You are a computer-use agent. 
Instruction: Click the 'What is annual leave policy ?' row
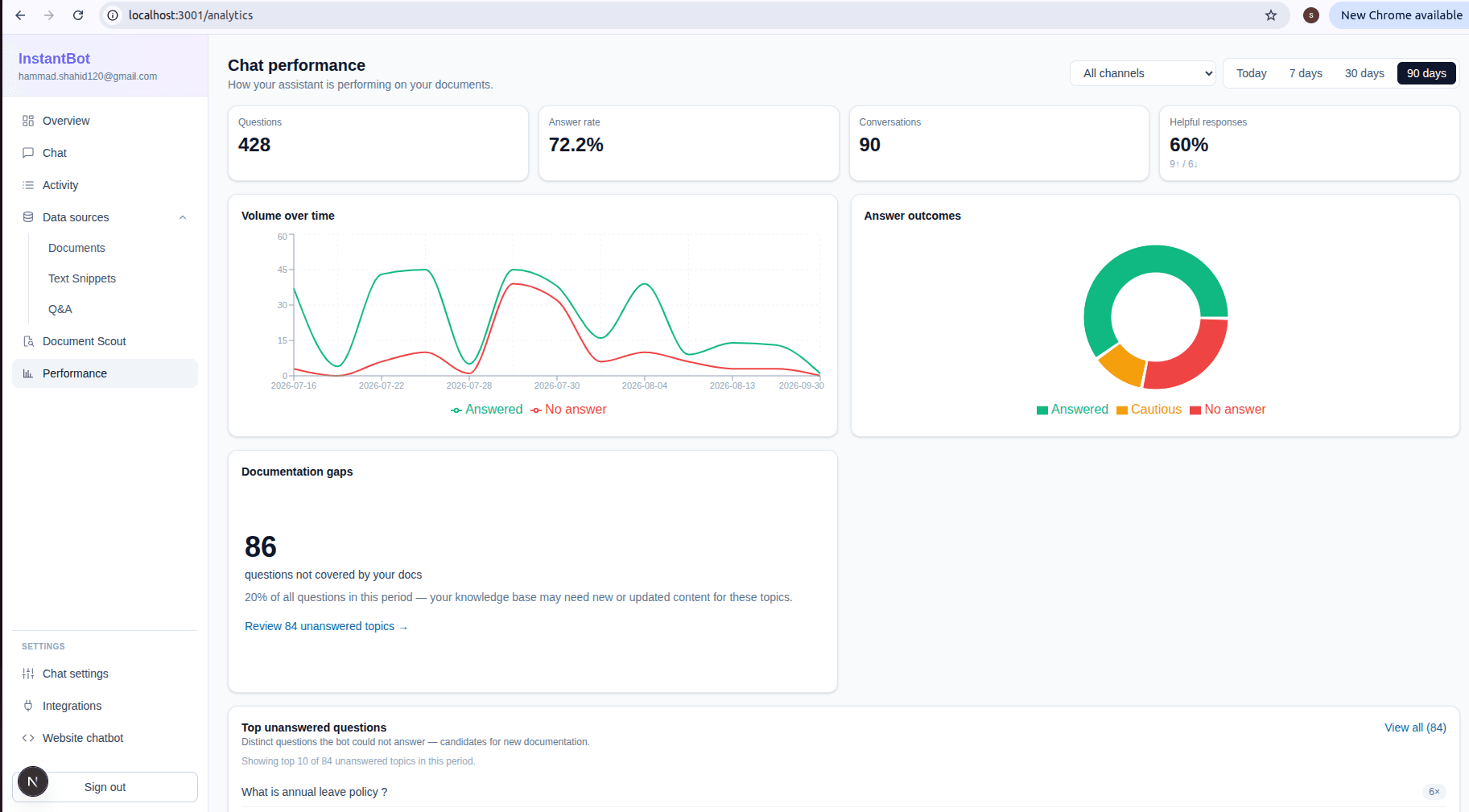pyautogui.click(x=844, y=792)
